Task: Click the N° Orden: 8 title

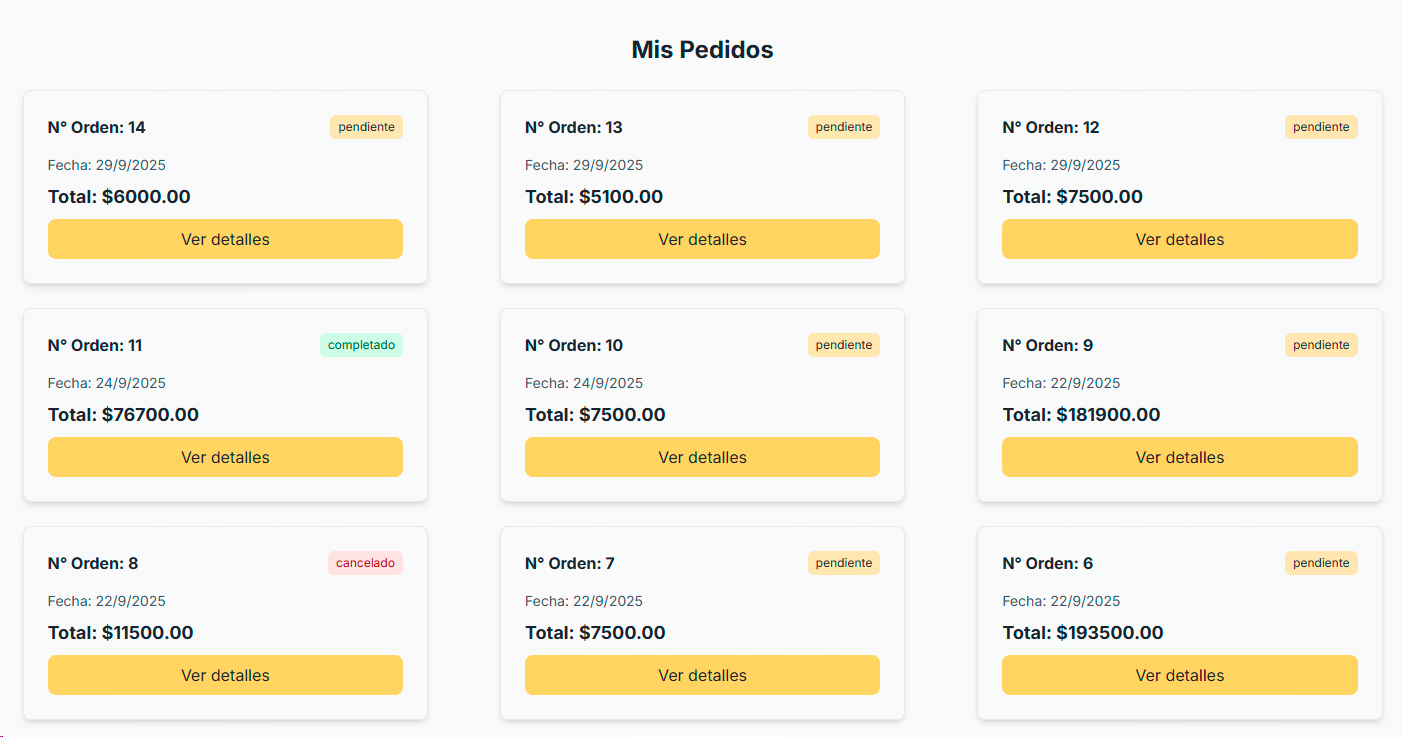Action: 93,563
